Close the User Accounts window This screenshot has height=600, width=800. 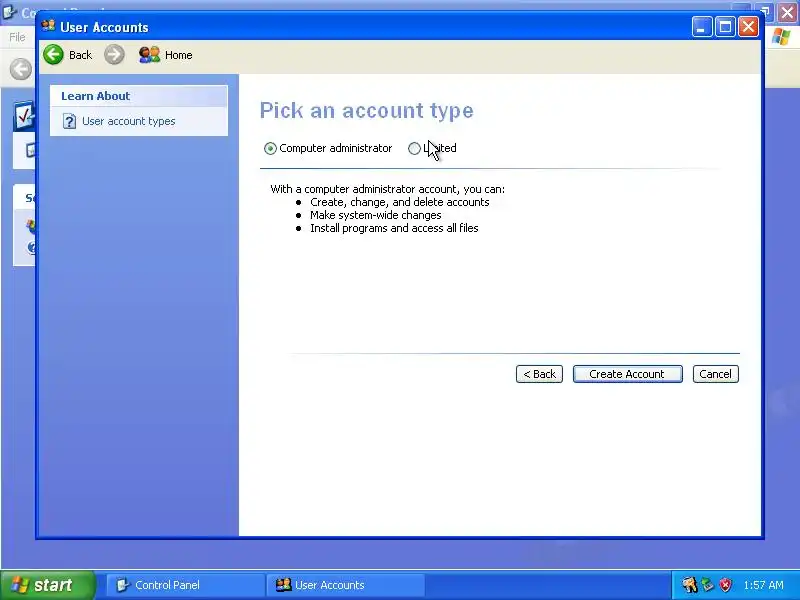(748, 27)
